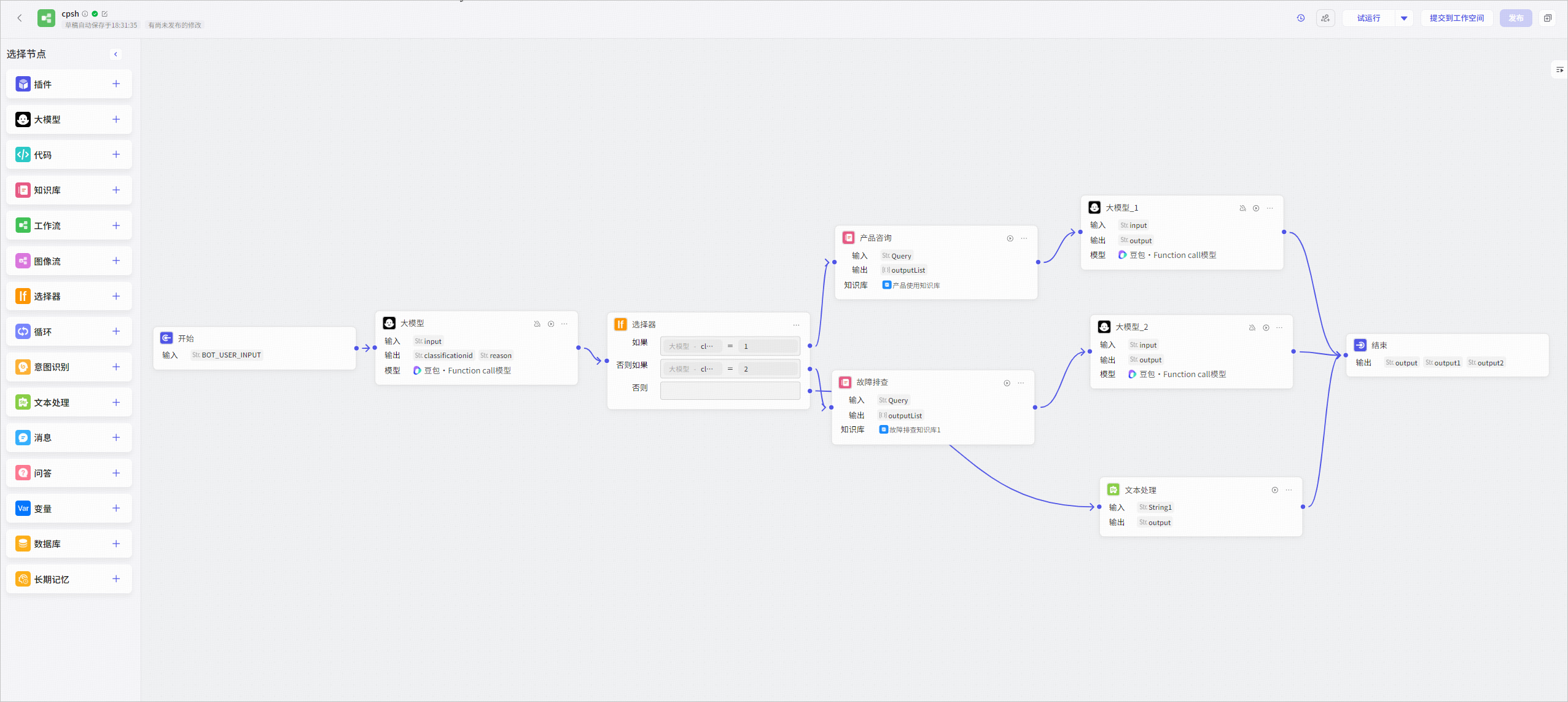This screenshot has width=1568, height=702.
Task: Run the 产品咨询 node play icon
Action: point(1010,238)
